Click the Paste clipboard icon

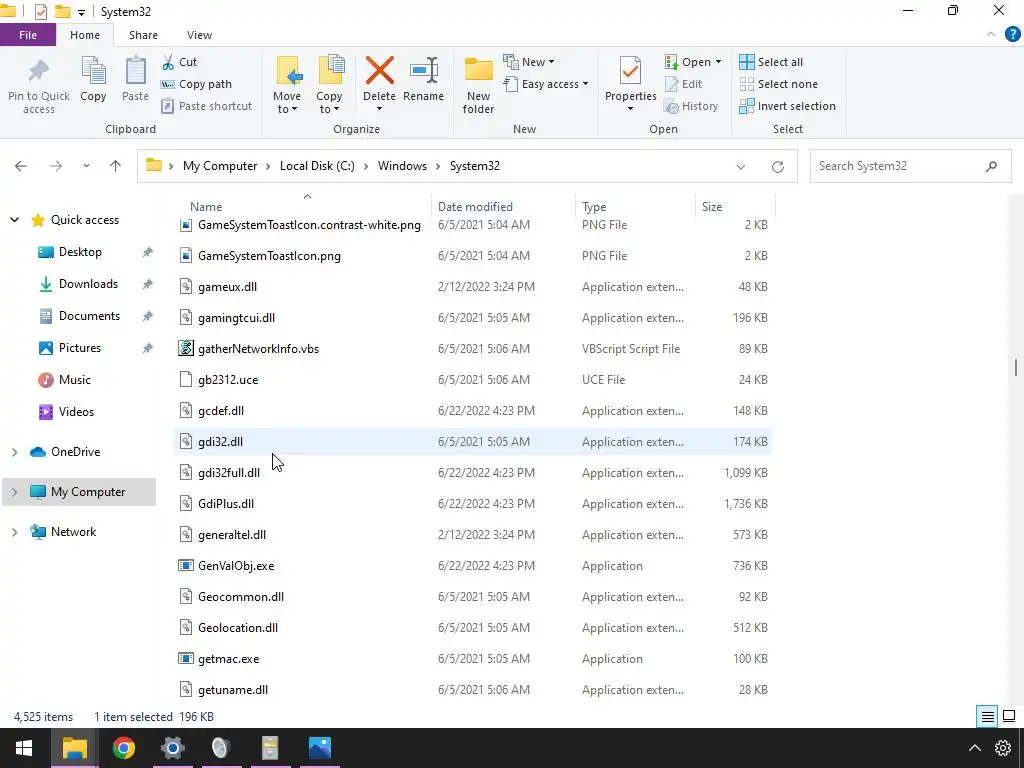tap(135, 71)
